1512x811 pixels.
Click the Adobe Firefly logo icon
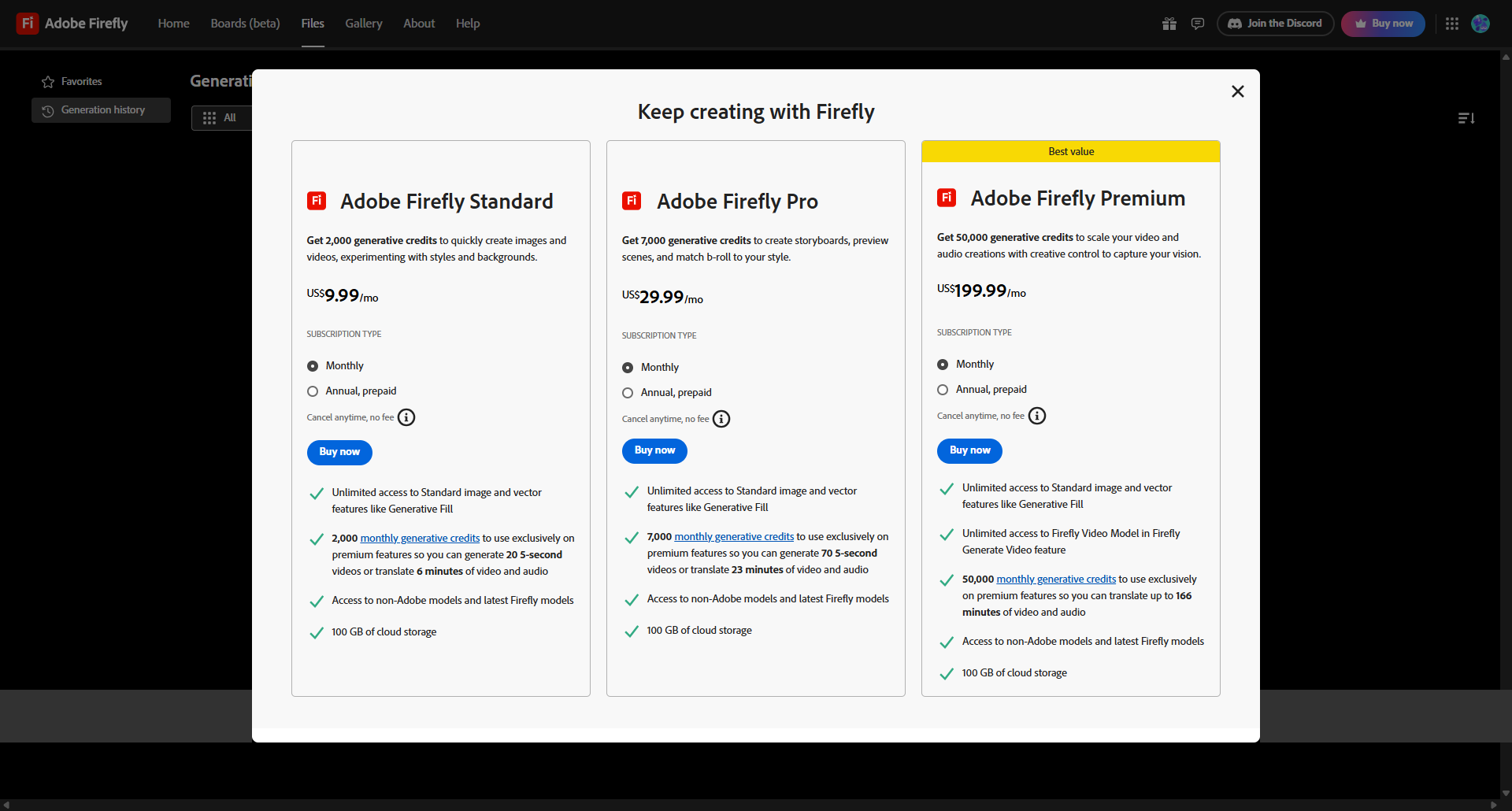pos(28,24)
